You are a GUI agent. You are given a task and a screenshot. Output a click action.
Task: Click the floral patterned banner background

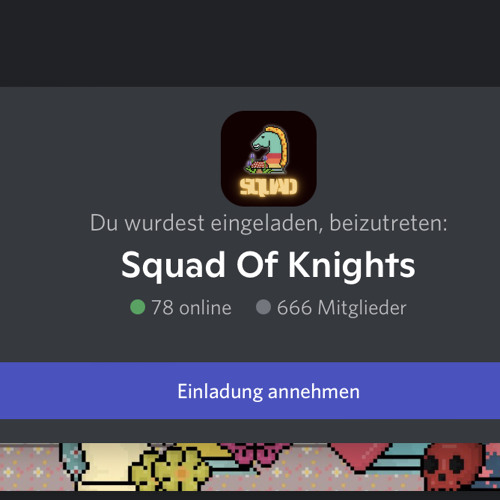coord(30,467)
